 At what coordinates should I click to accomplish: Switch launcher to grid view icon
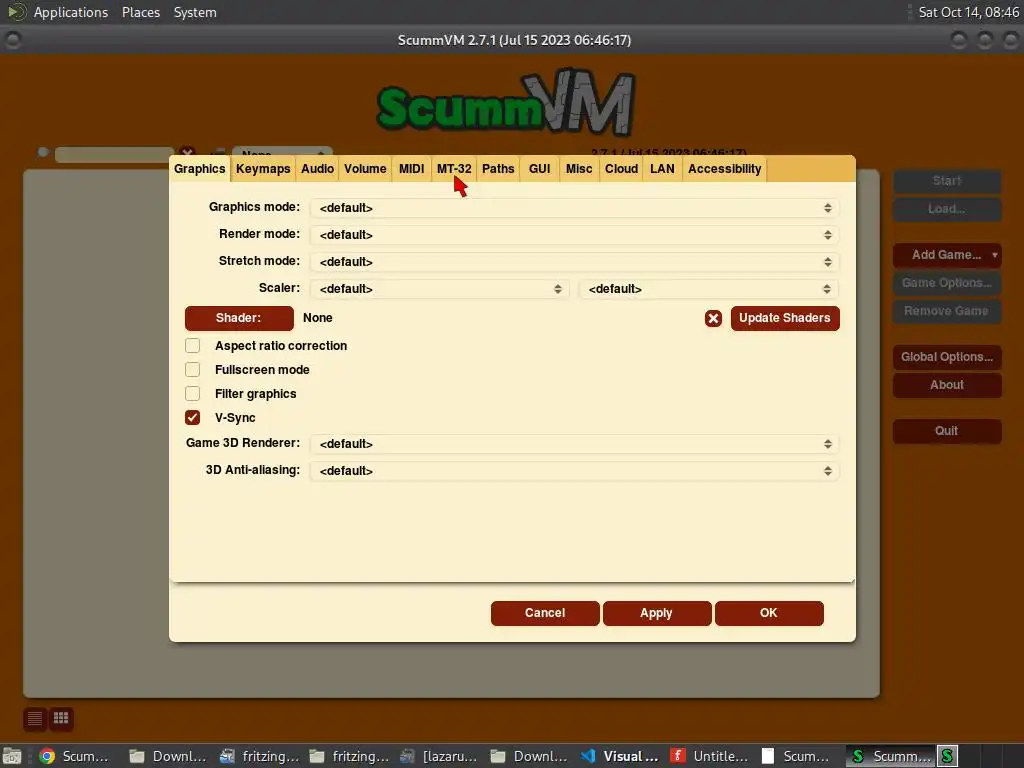pyautogui.click(x=61, y=718)
